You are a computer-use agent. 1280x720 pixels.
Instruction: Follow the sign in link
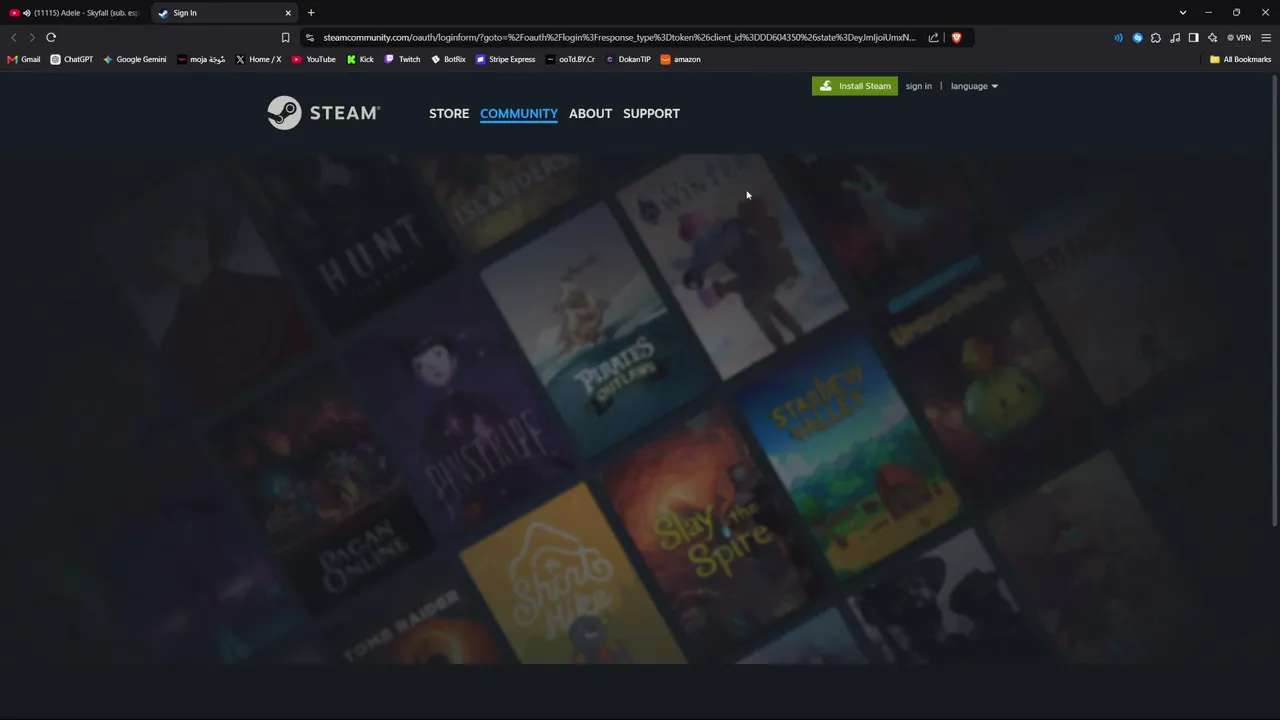click(918, 86)
